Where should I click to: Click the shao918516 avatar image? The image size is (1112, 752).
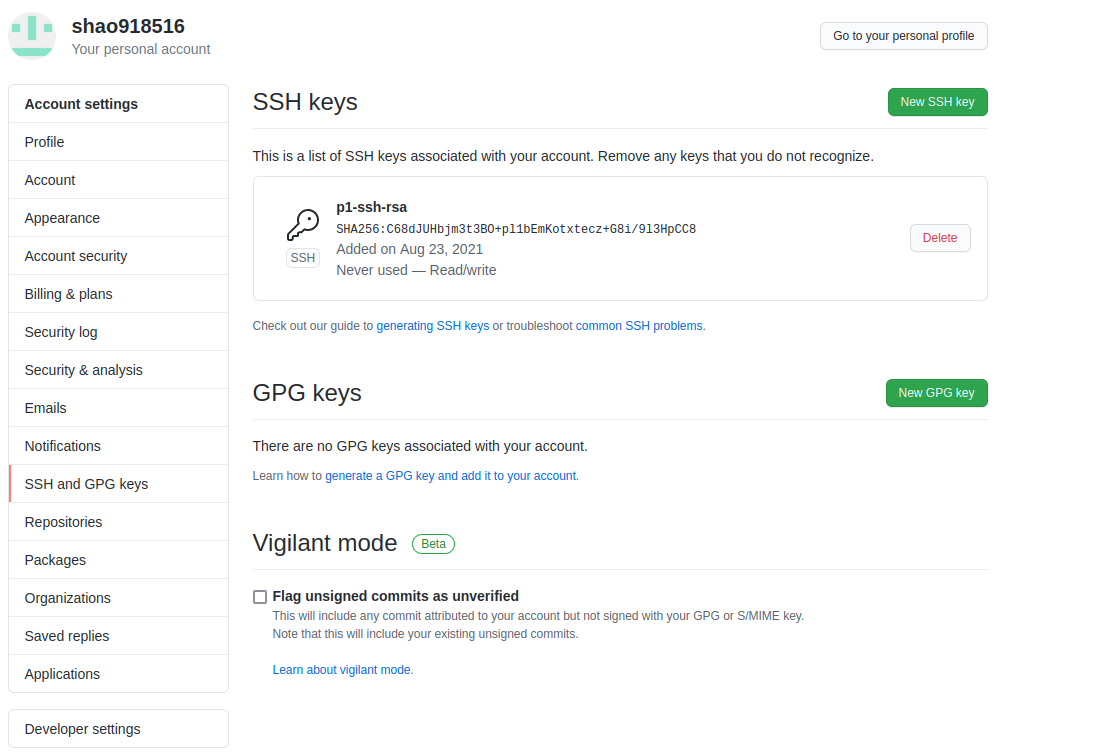[32, 35]
